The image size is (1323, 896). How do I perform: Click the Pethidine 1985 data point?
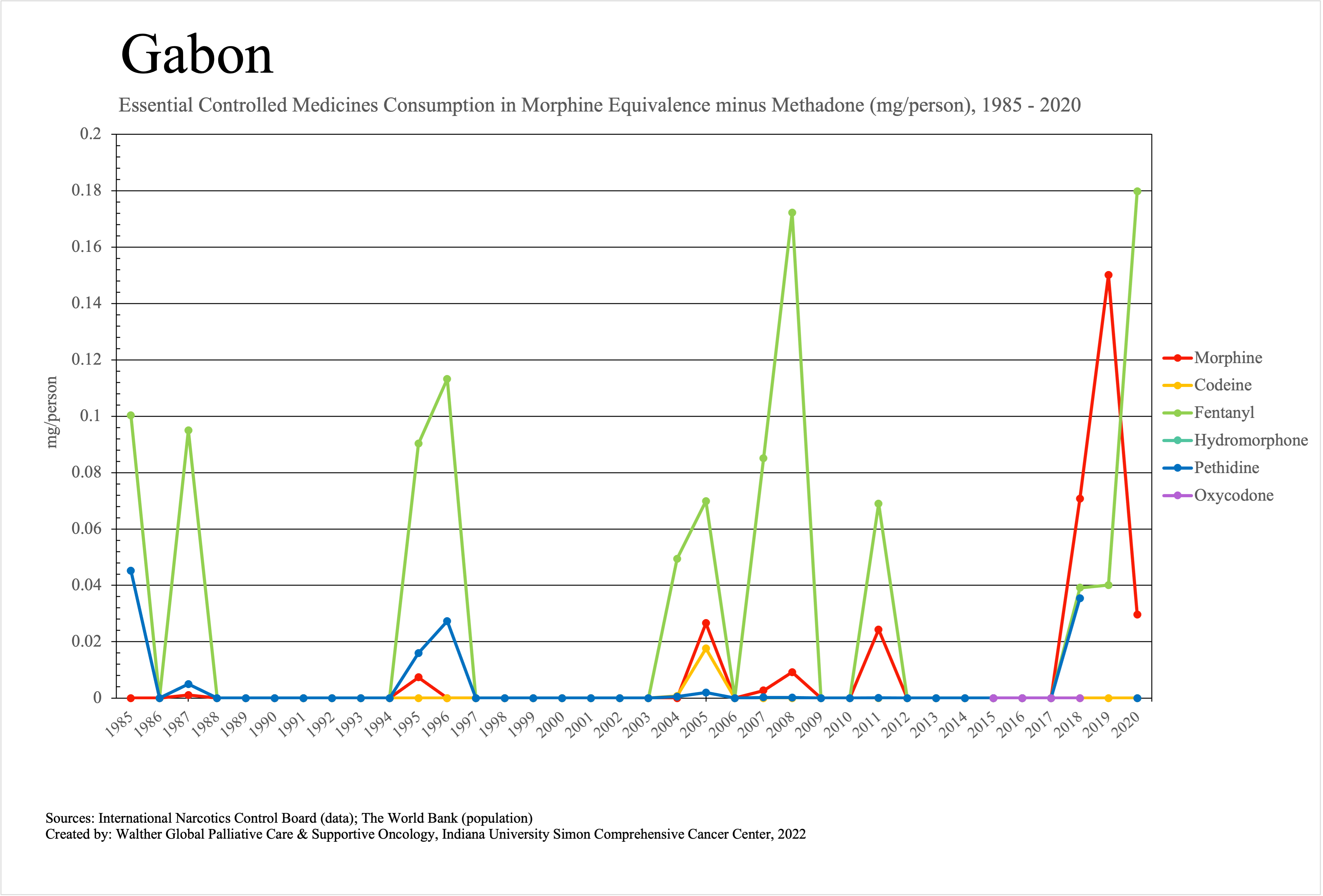[131, 570]
